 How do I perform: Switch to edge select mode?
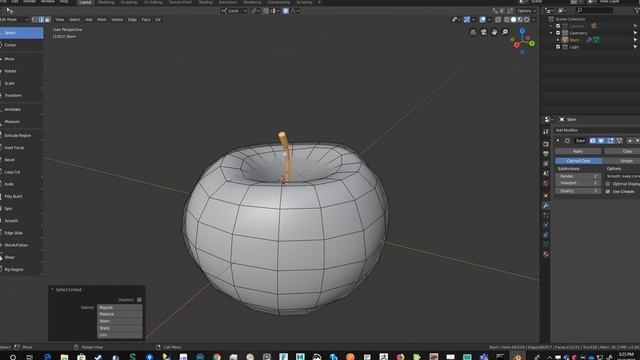41,20
